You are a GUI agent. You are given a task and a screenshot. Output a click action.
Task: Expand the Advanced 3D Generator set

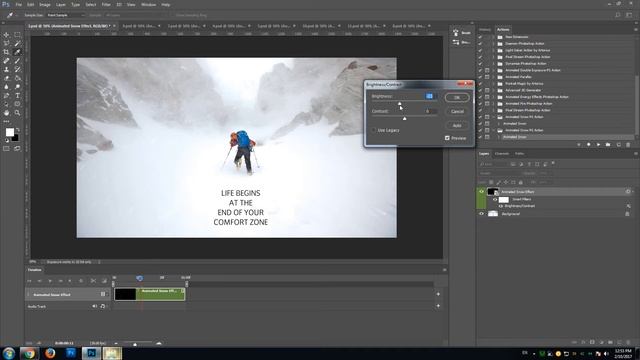point(493,90)
